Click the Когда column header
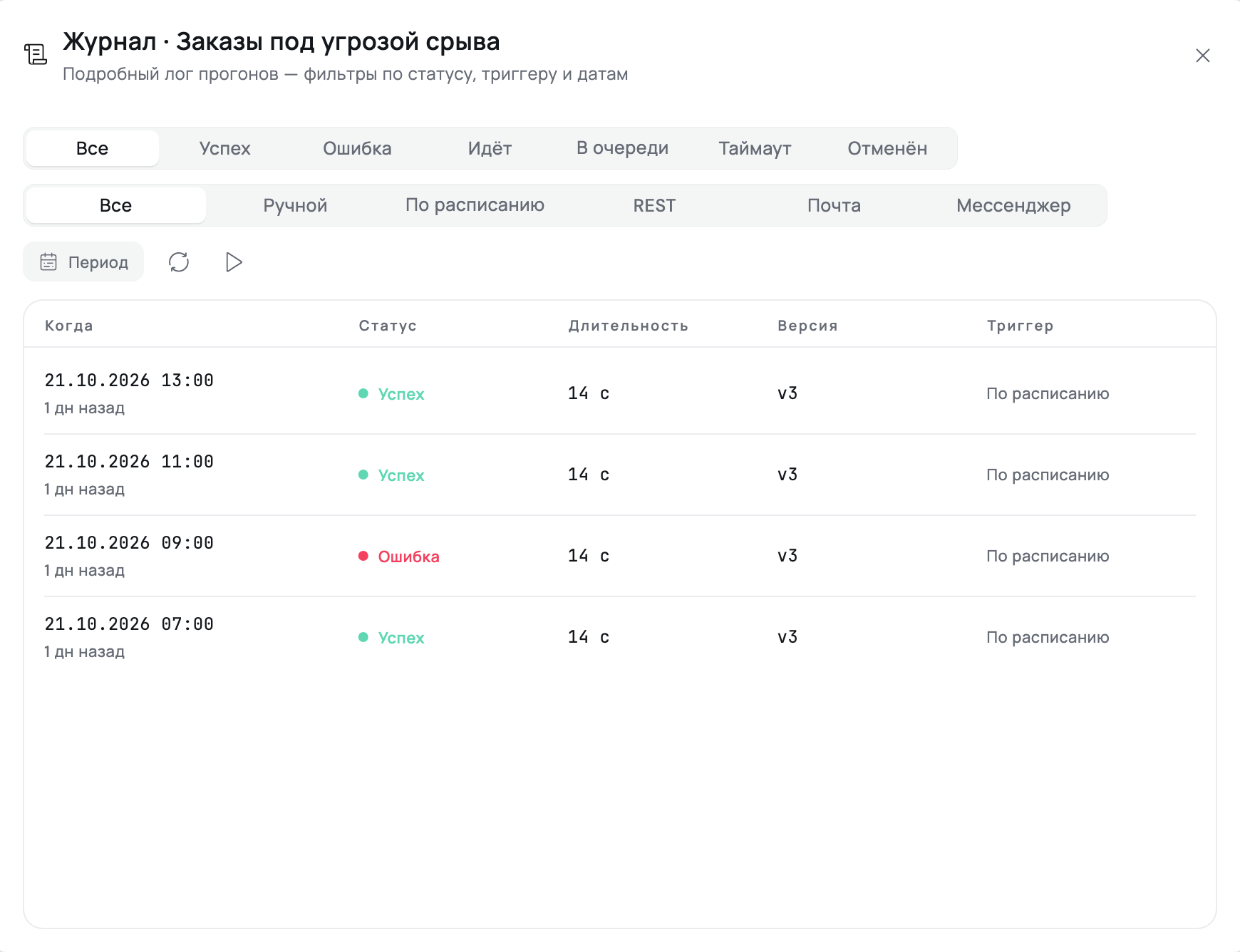 click(69, 326)
